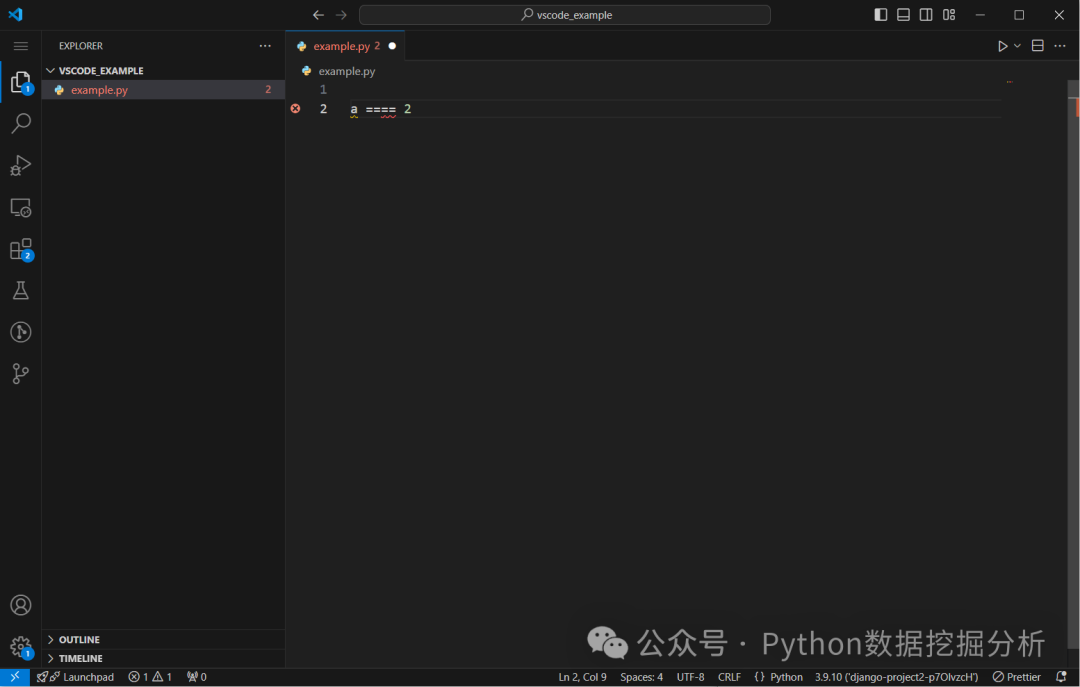This screenshot has width=1080, height=687.
Task: Click the VS Code logo icon
Action: tap(15, 14)
